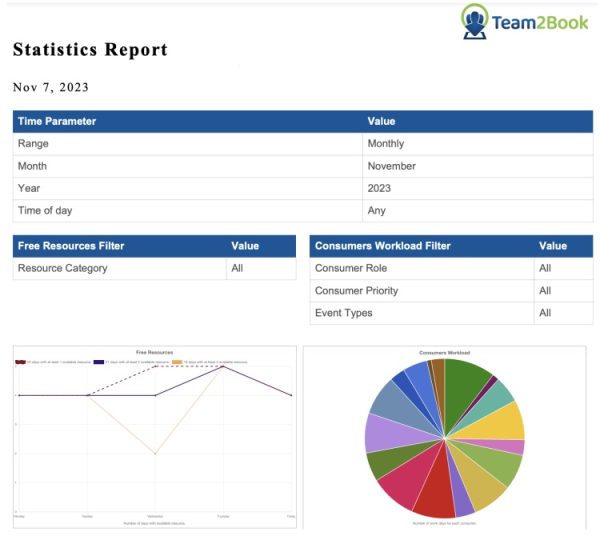Viewport: 600px width, 540px height.
Task: Click the Consumers Workload chart title
Action: [444, 353]
